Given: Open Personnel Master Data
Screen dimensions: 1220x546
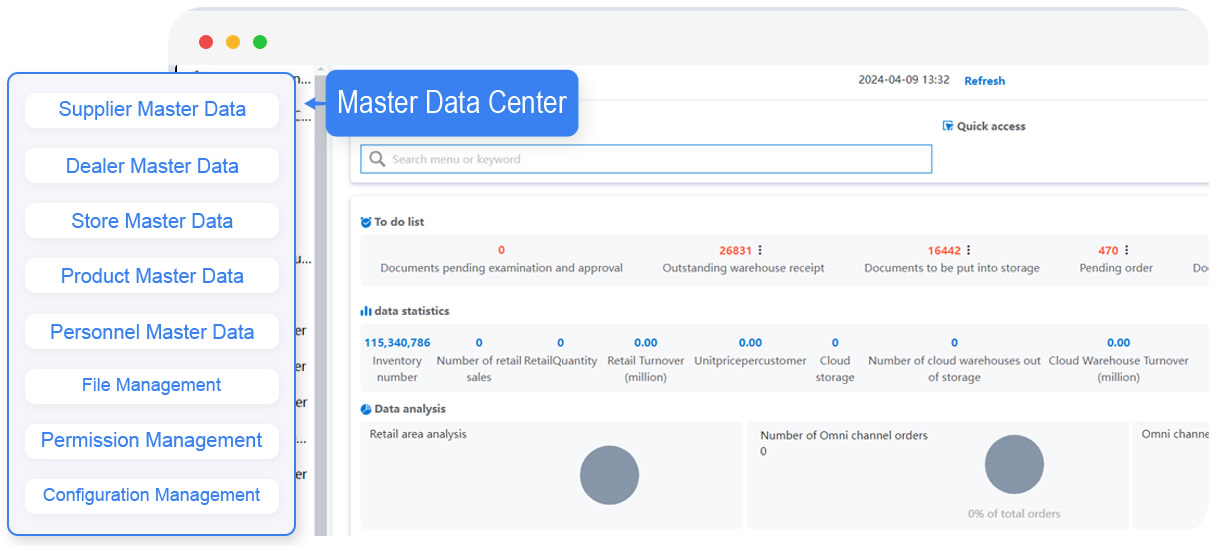Looking at the screenshot, I should pos(152,332).
